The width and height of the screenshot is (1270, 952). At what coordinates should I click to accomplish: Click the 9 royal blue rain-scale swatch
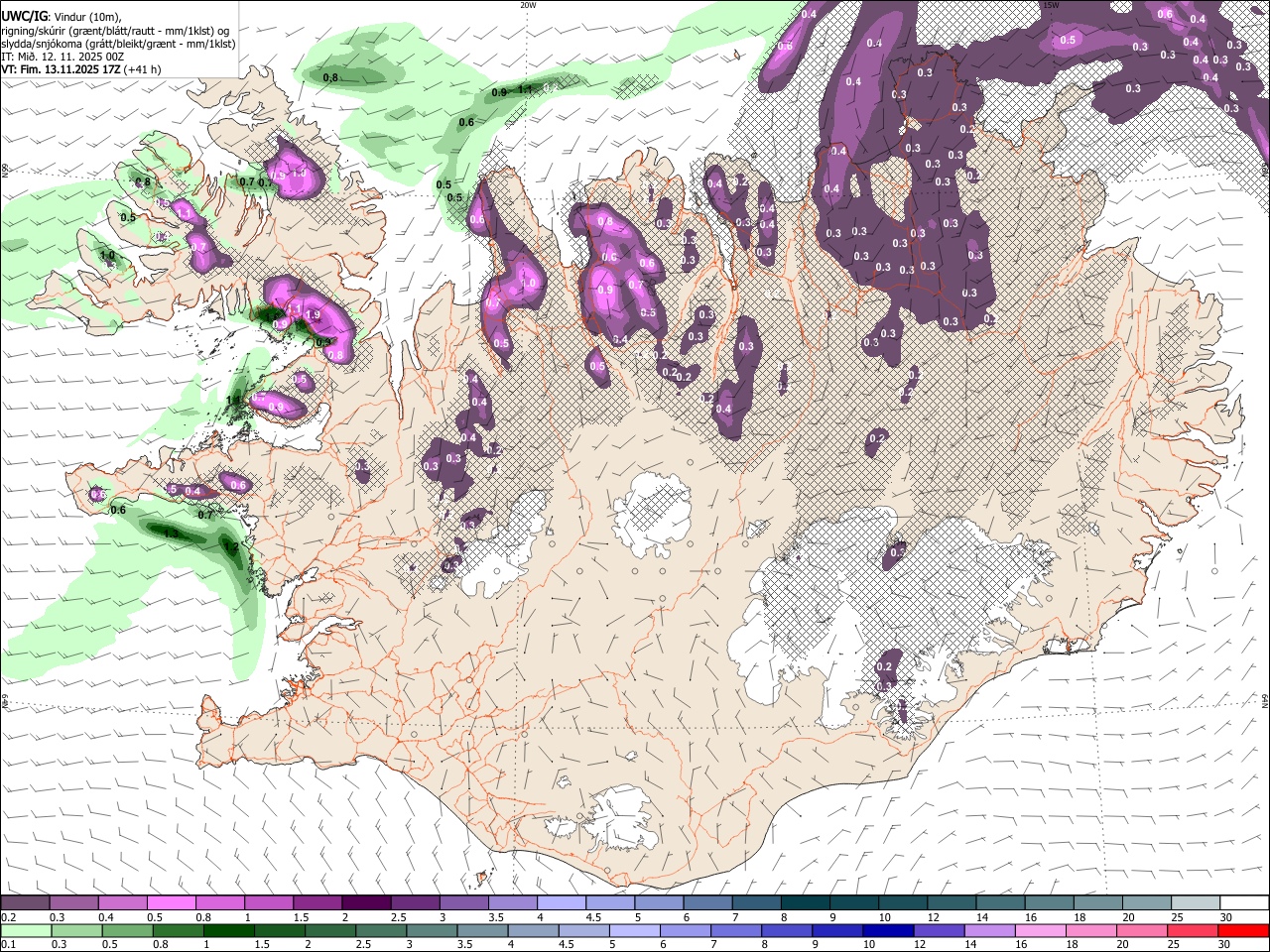837,930
